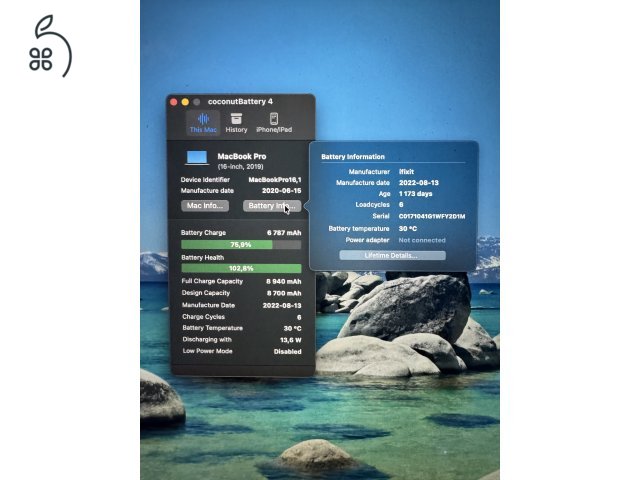Select the Low Power Mode Disabled value

point(288,351)
